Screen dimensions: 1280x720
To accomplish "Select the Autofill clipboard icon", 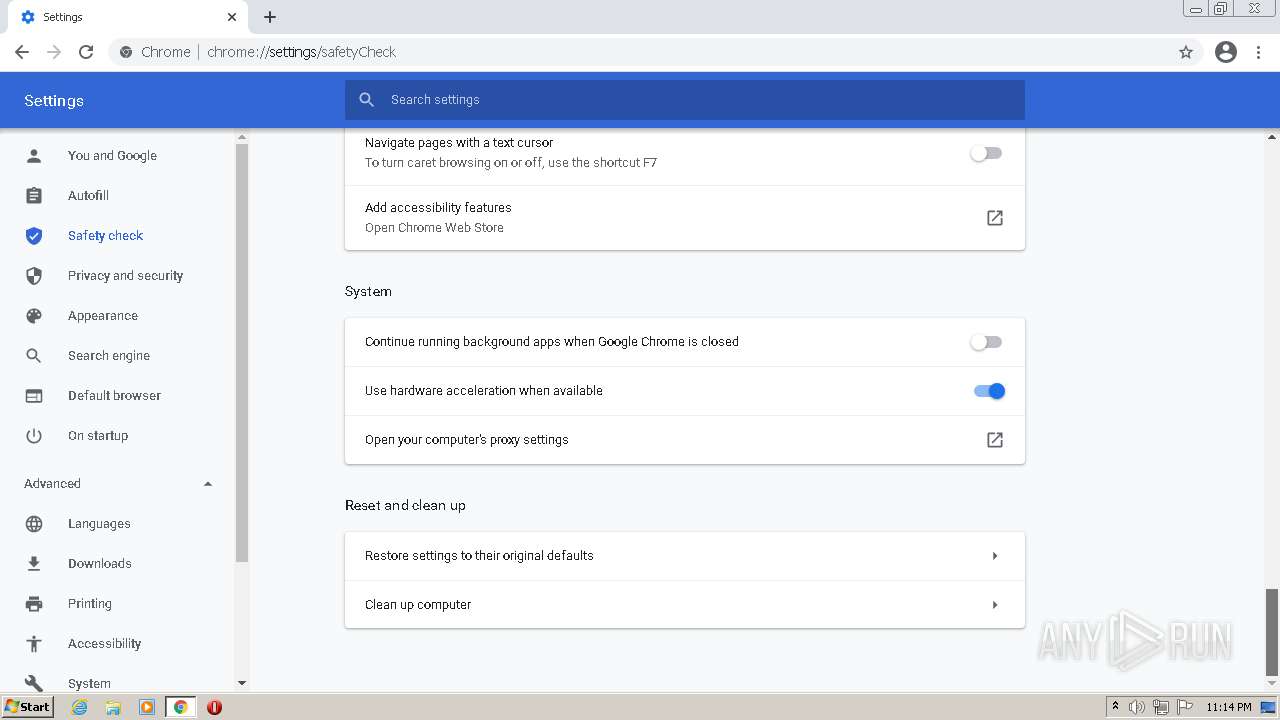I will click(34, 196).
